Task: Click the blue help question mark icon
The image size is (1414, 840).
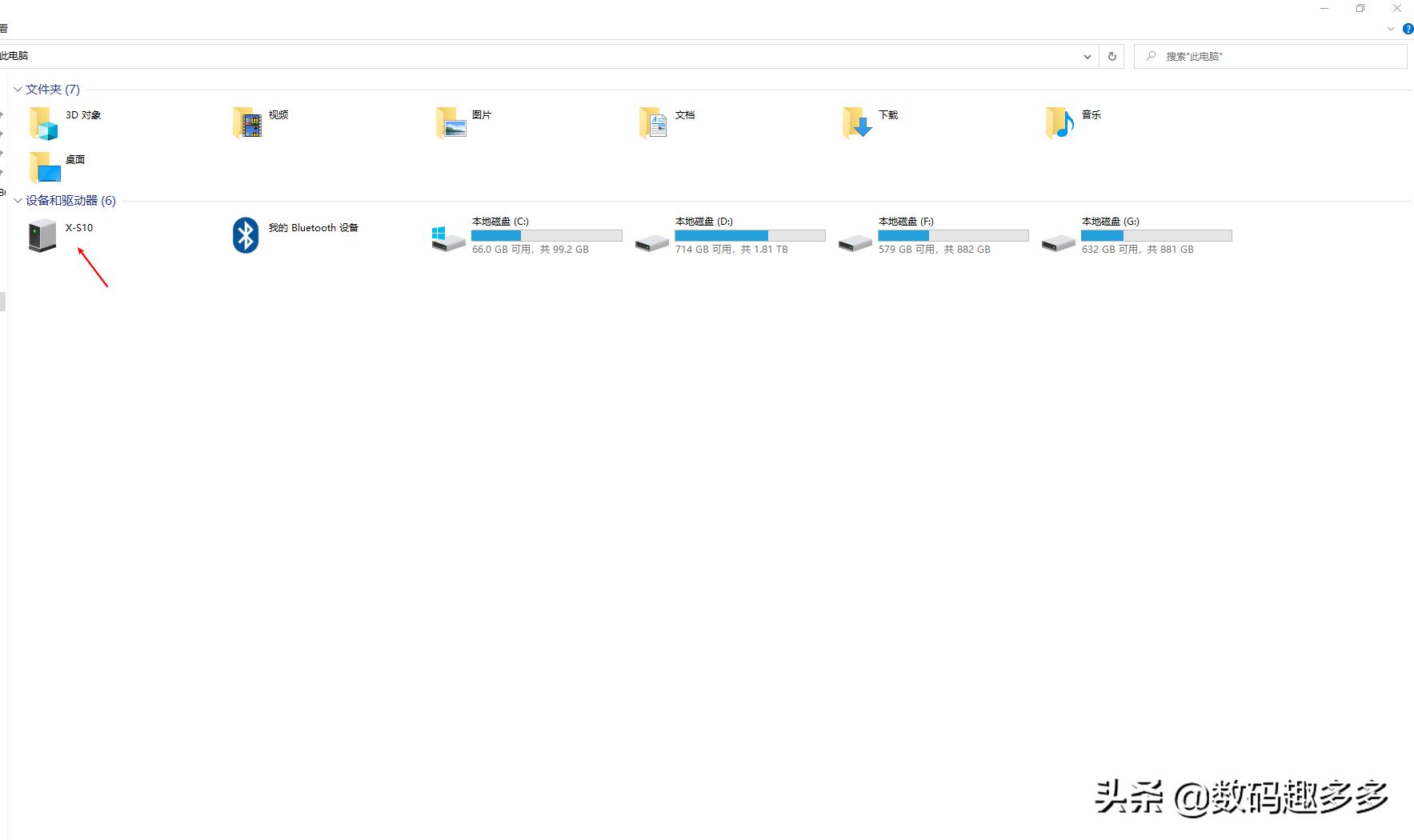Action: [1408, 29]
